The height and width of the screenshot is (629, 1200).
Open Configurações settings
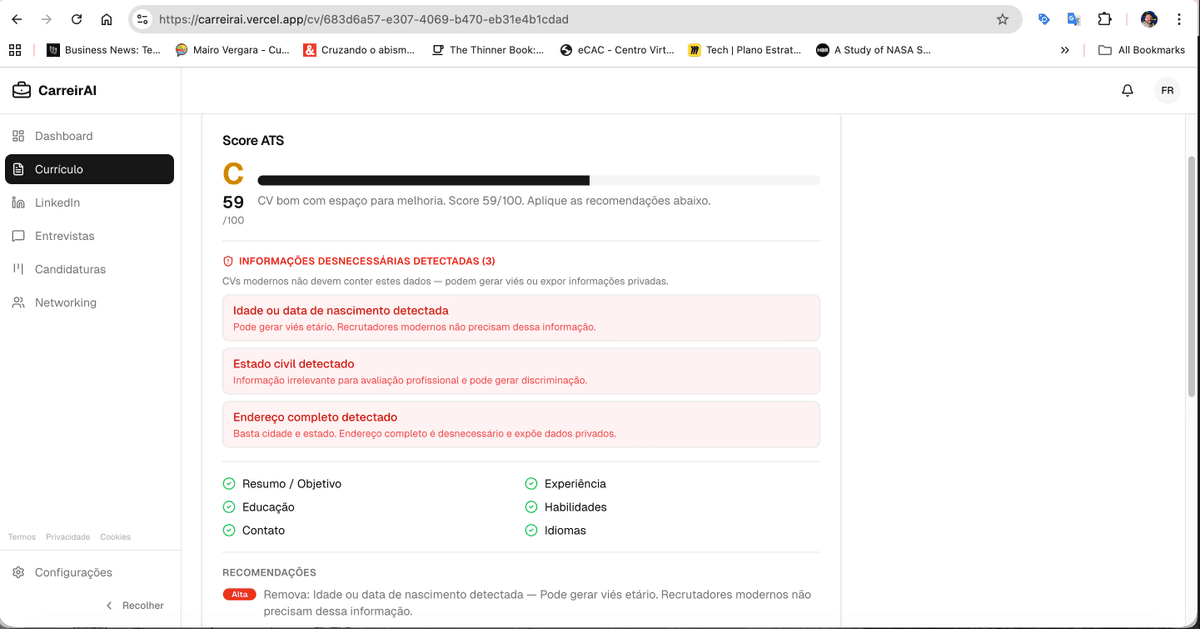pos(73,573)
